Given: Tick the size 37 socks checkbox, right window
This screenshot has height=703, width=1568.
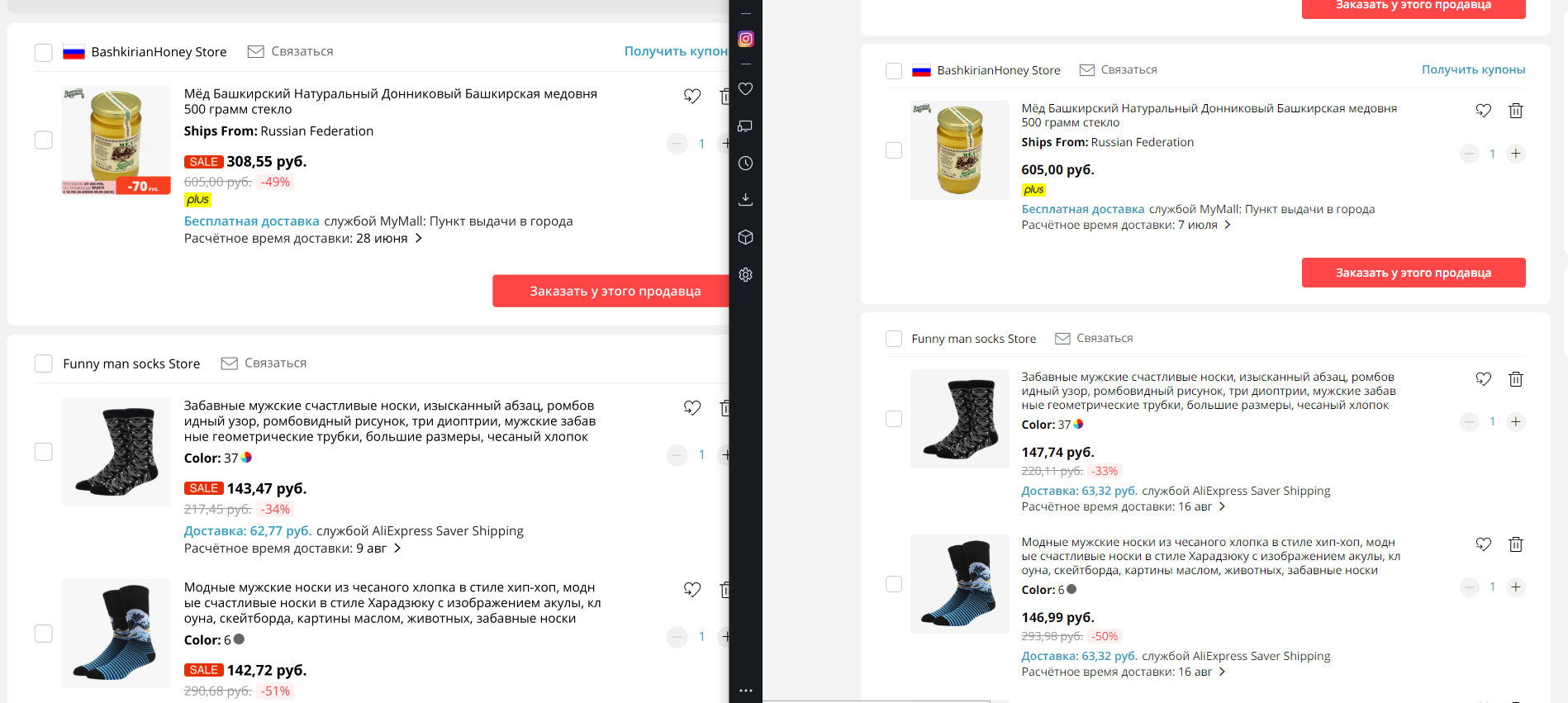Looking at the screenshot, I should (894, 419).
